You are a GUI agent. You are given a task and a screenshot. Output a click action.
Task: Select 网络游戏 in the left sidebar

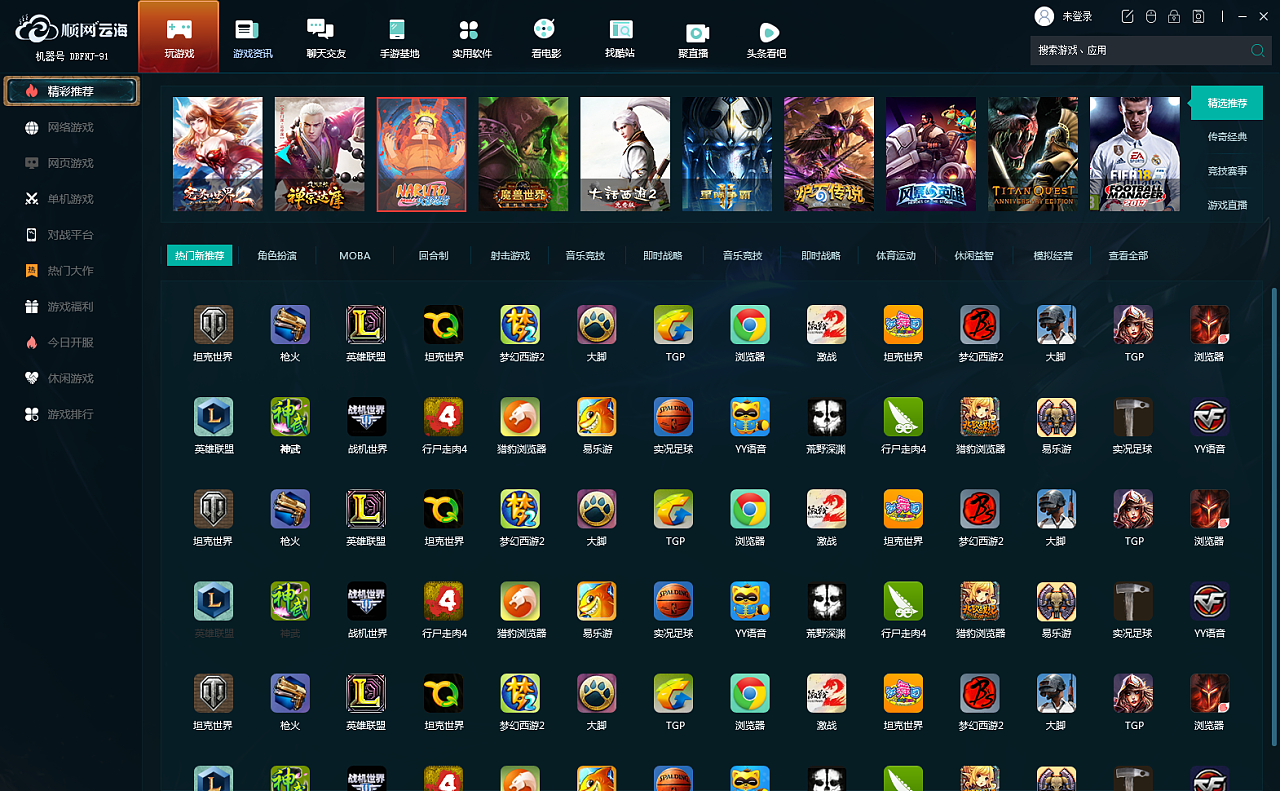point(71,127)
